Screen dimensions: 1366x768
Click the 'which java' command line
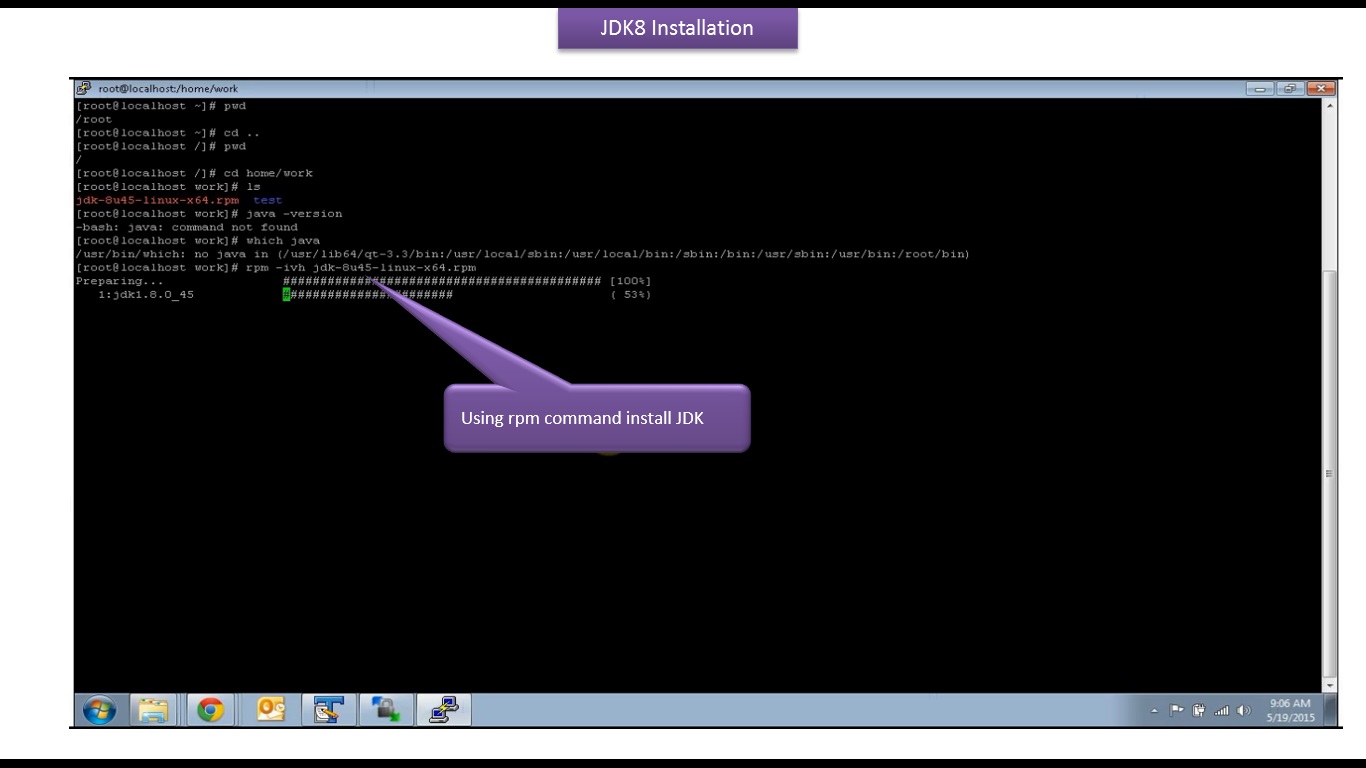click(198, 241)
